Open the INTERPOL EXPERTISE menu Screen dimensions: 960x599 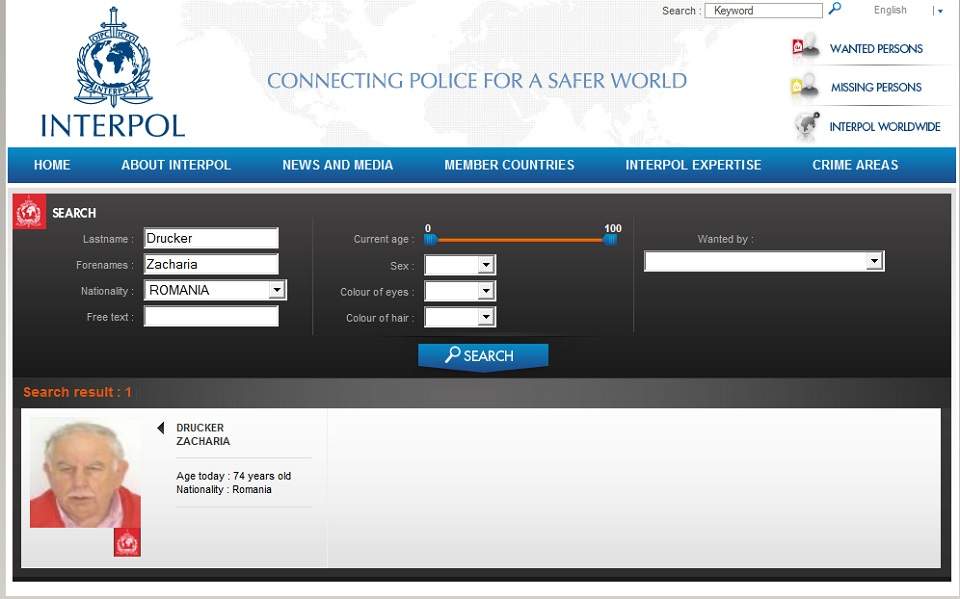[x=693, y=165]
